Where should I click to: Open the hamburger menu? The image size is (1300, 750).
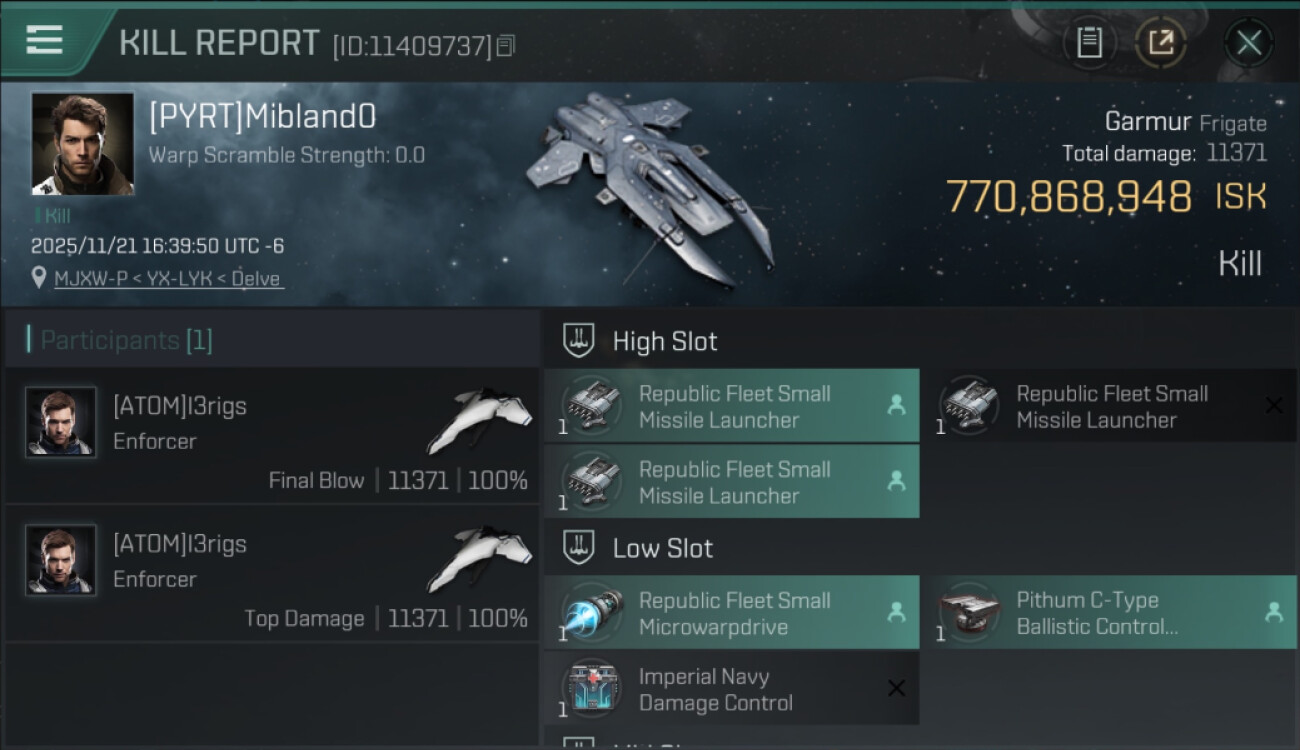point(44,40)
